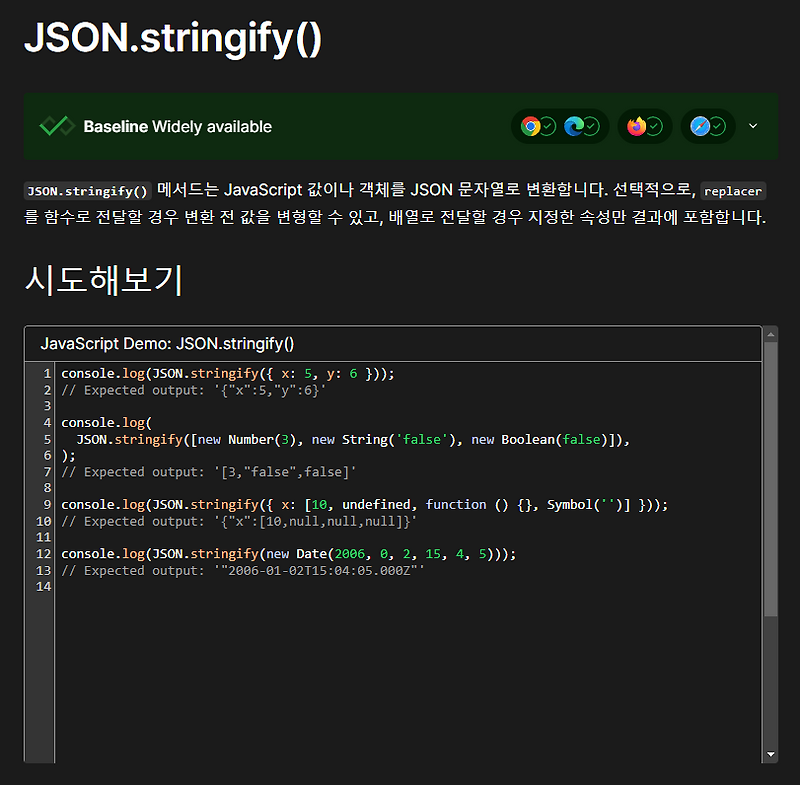This screenshot has width=800, height=785.
Task: Click the word undefined on line 9
Action: tap(376, 504)
